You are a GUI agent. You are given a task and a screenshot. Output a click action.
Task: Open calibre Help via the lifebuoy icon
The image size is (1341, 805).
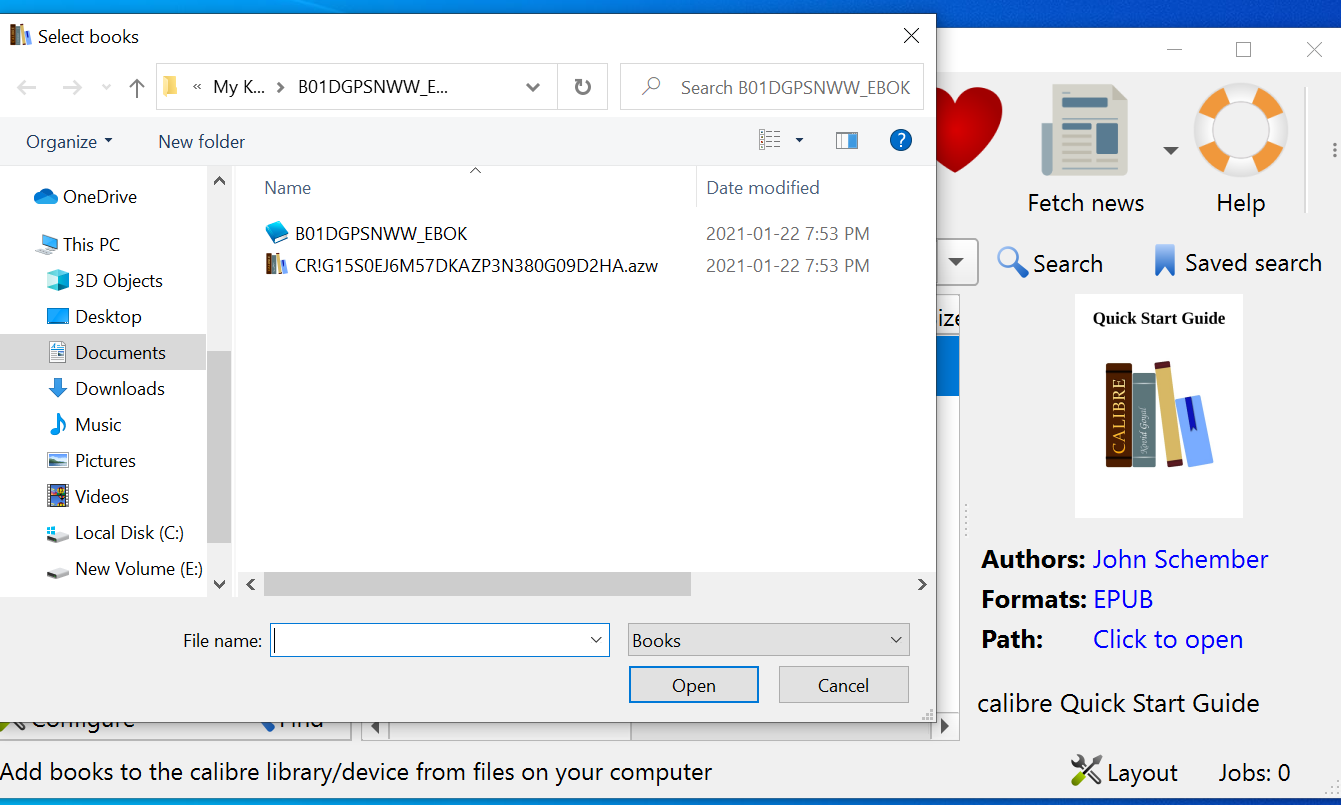[x=1240, y=130]
